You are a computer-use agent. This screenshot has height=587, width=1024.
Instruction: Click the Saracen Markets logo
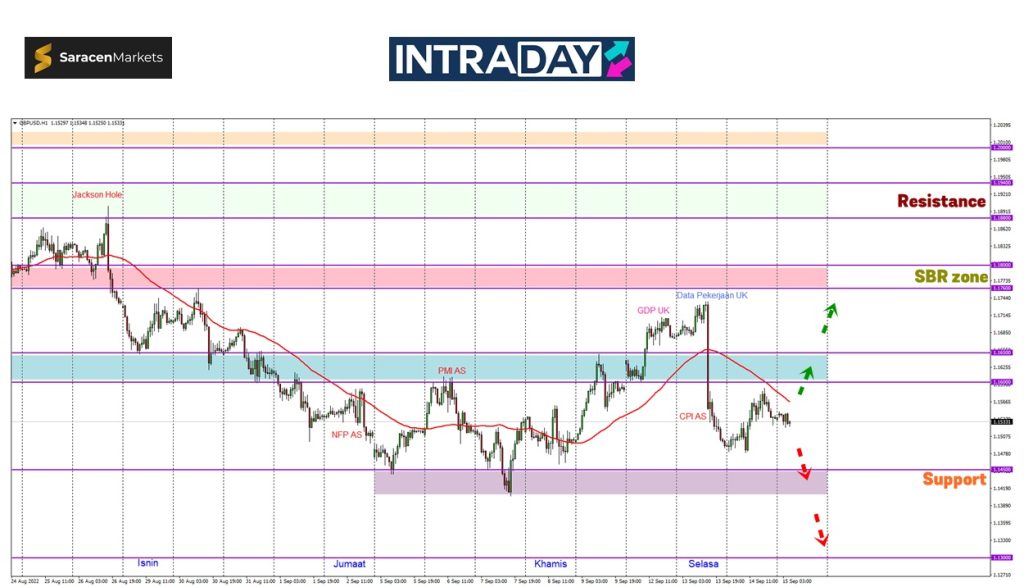pos(98,58)
